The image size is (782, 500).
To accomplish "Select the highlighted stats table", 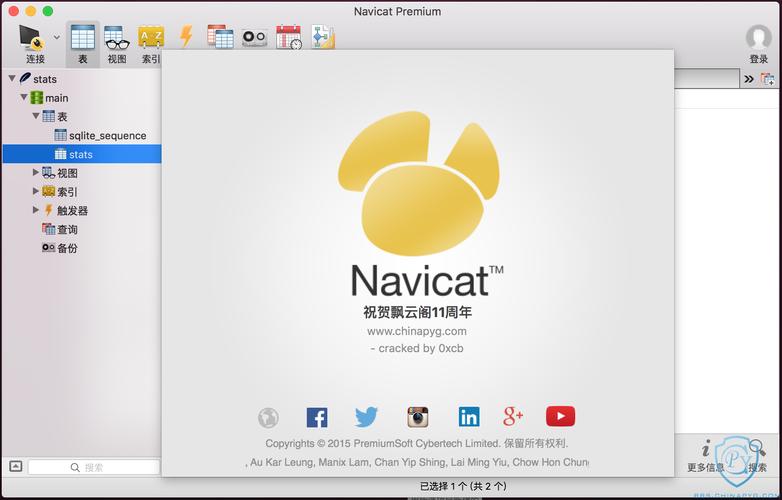I will click(82, 154).
